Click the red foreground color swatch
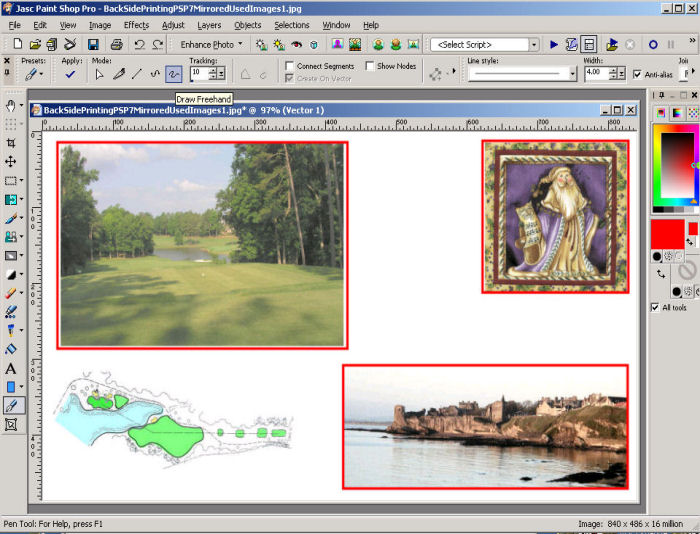 (665, 236)
